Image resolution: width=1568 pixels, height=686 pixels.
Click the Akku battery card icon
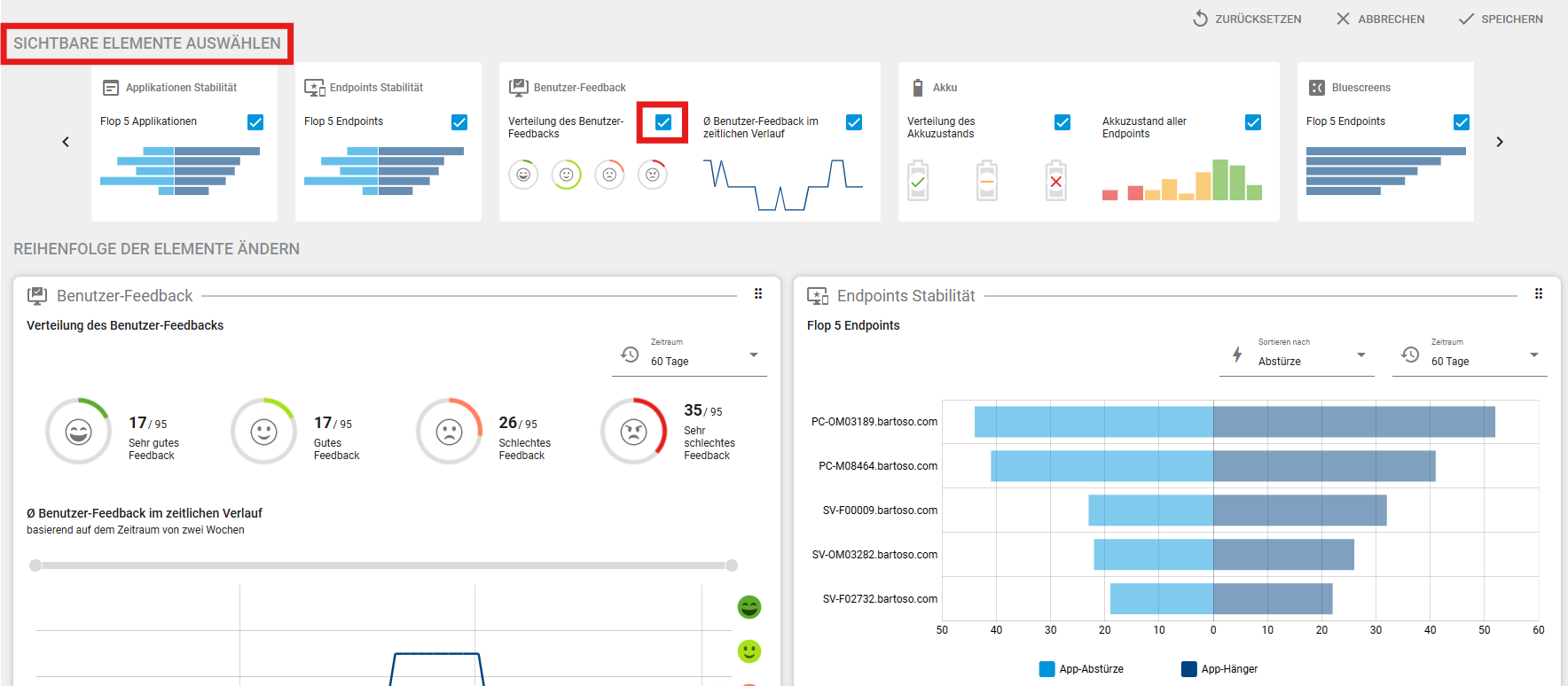(x=918, y=88)
